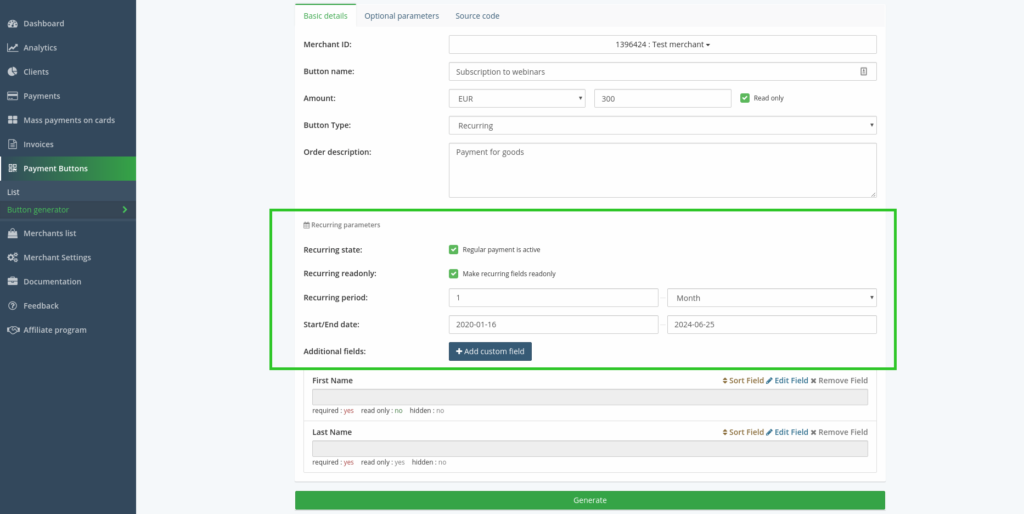Click the Last Name preview input
1024x514 pixels.
(x=590, y=449)
